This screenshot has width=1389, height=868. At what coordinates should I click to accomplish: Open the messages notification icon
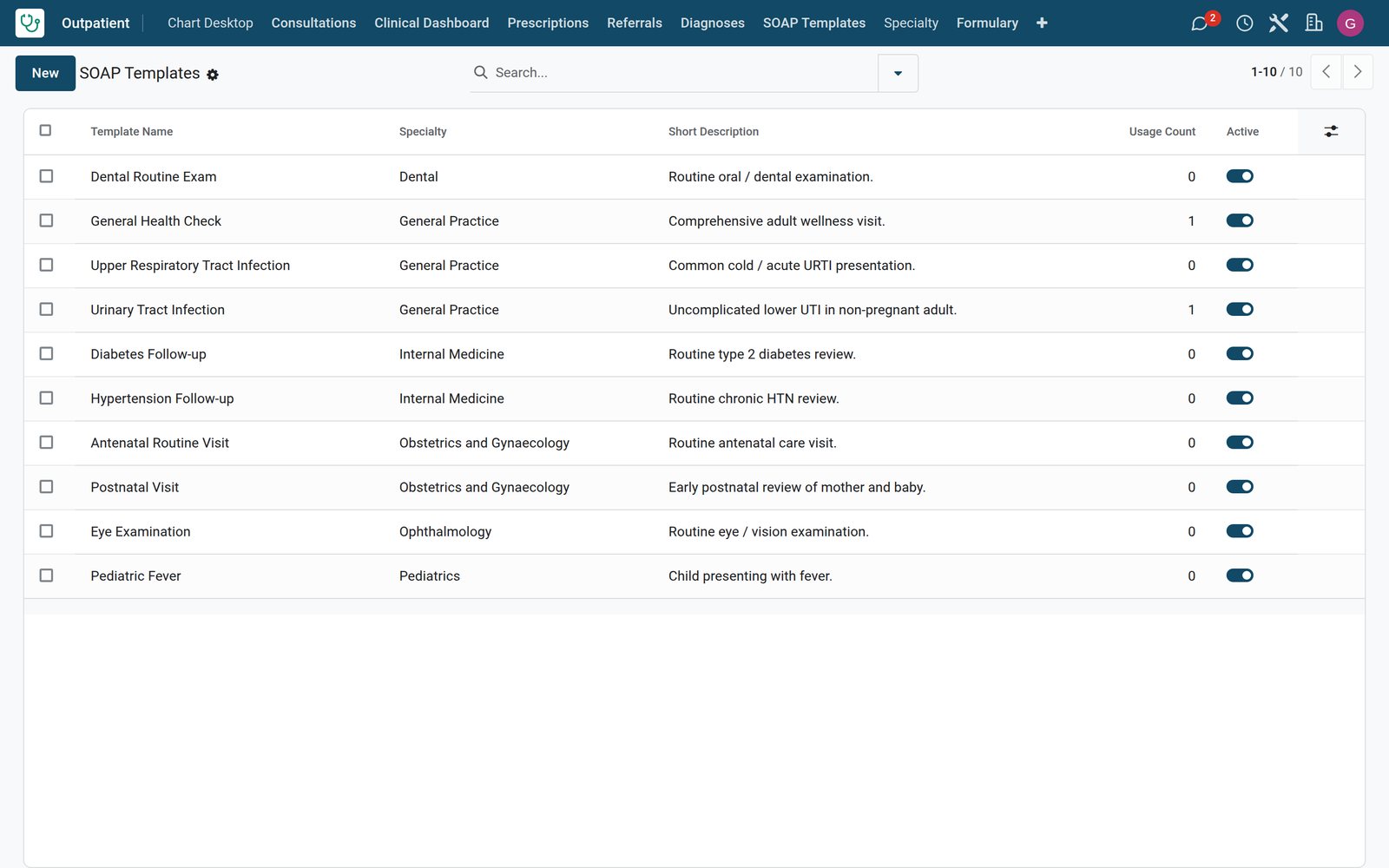[x=1200, y=23]
